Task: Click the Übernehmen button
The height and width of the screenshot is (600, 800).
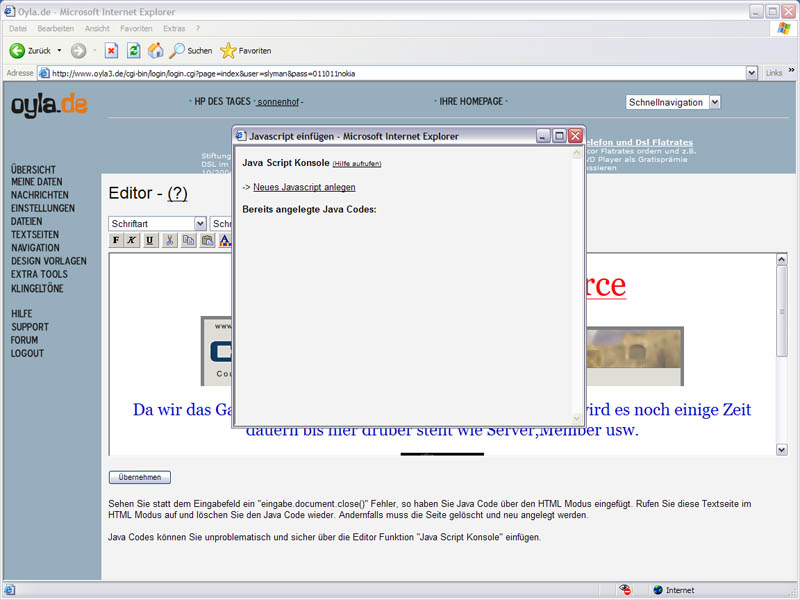Action: pyautogui.click(x=140, y=477)
